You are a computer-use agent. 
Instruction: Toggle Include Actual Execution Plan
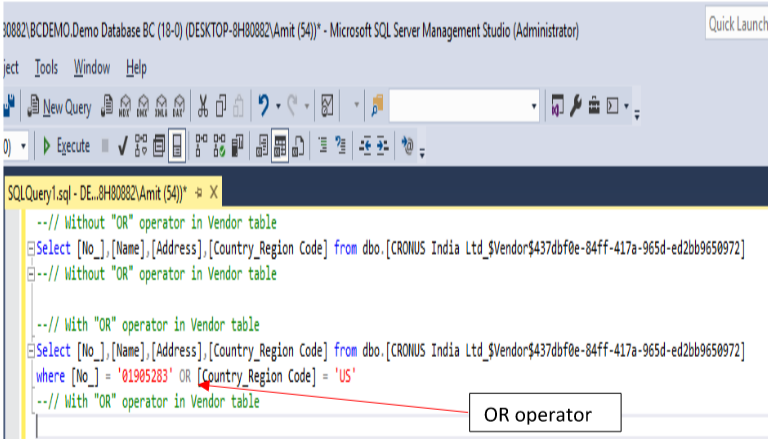(201, 146)
